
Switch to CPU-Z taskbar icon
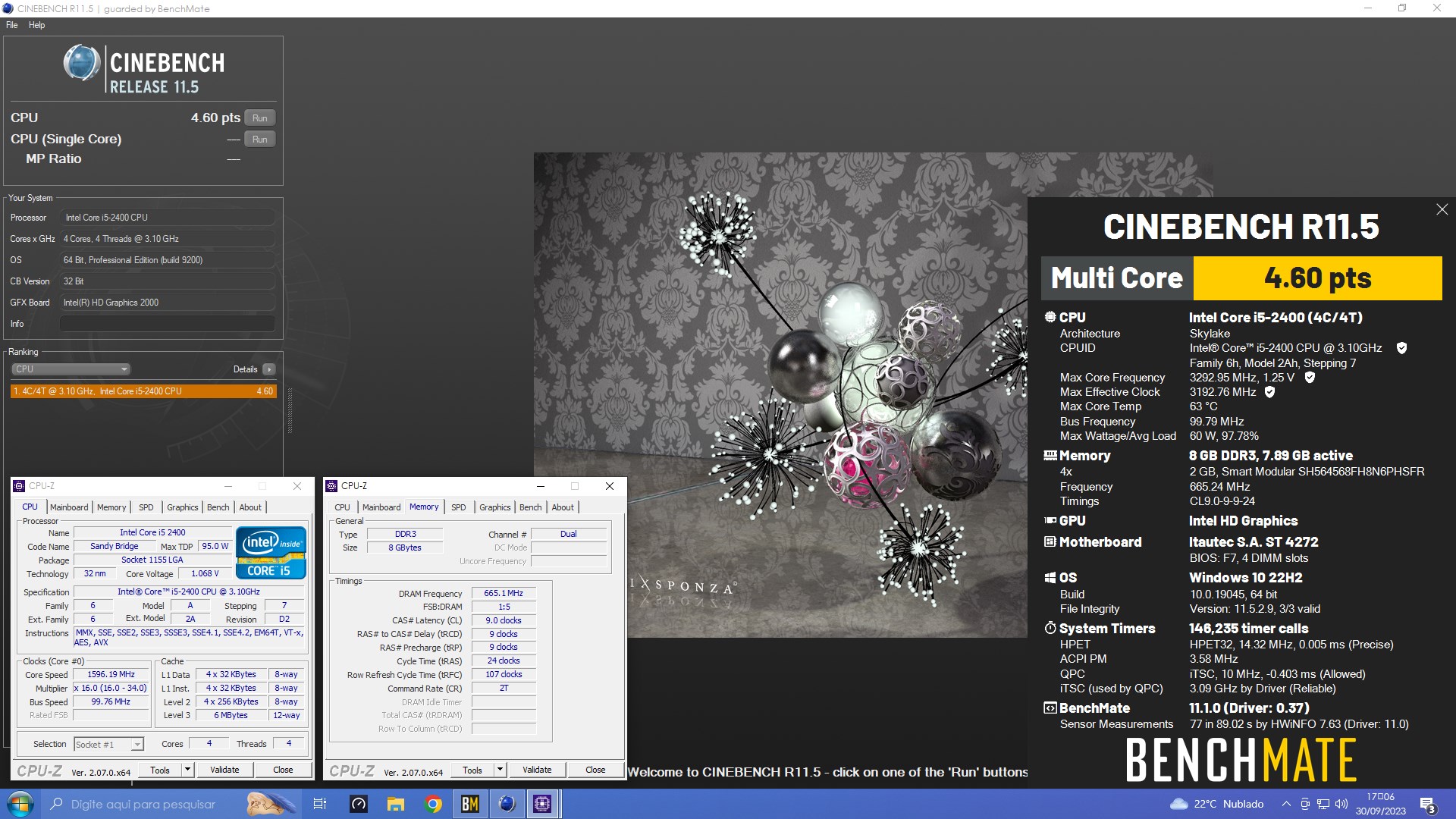point(542,804)
